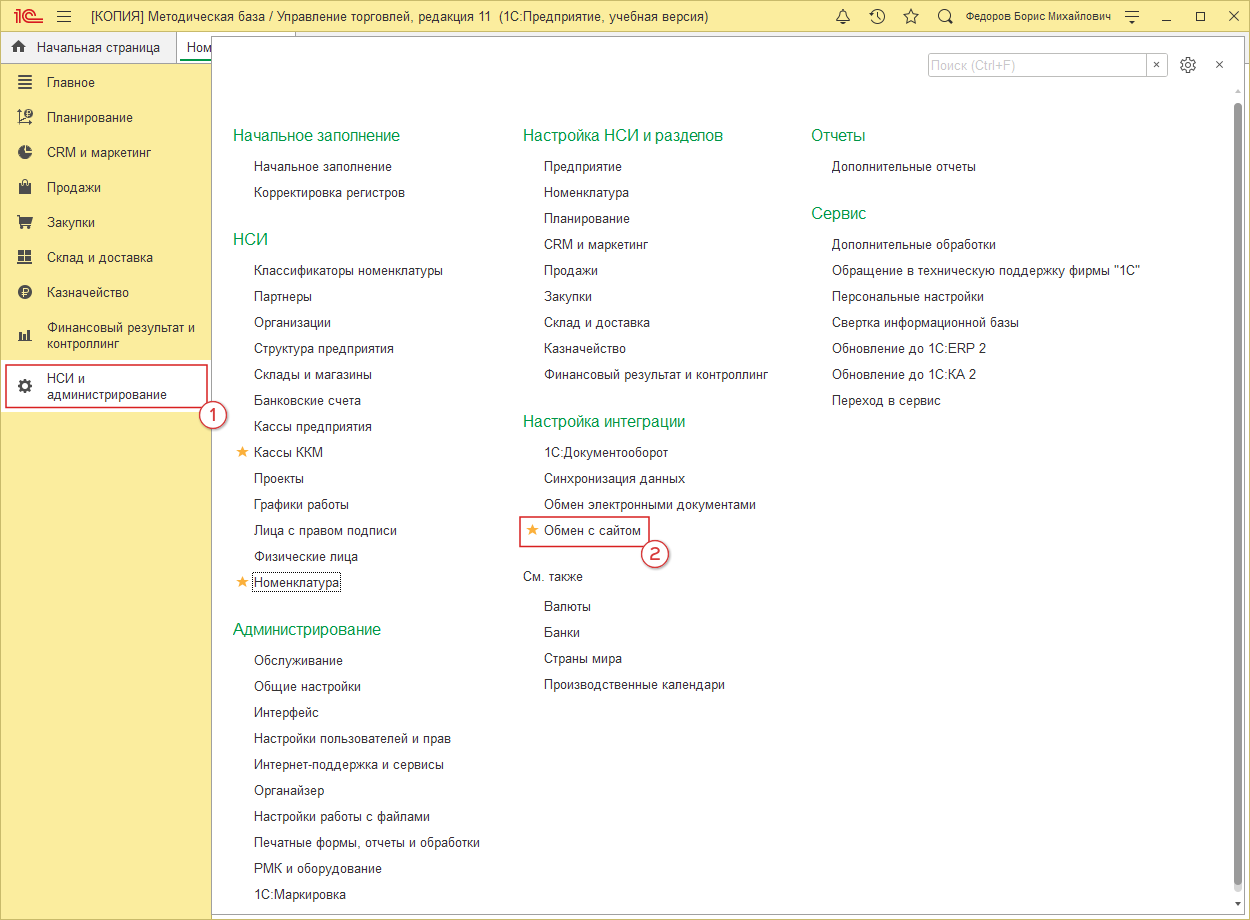
Task: Open menu settings gear icon
Action: [1188, 65]
